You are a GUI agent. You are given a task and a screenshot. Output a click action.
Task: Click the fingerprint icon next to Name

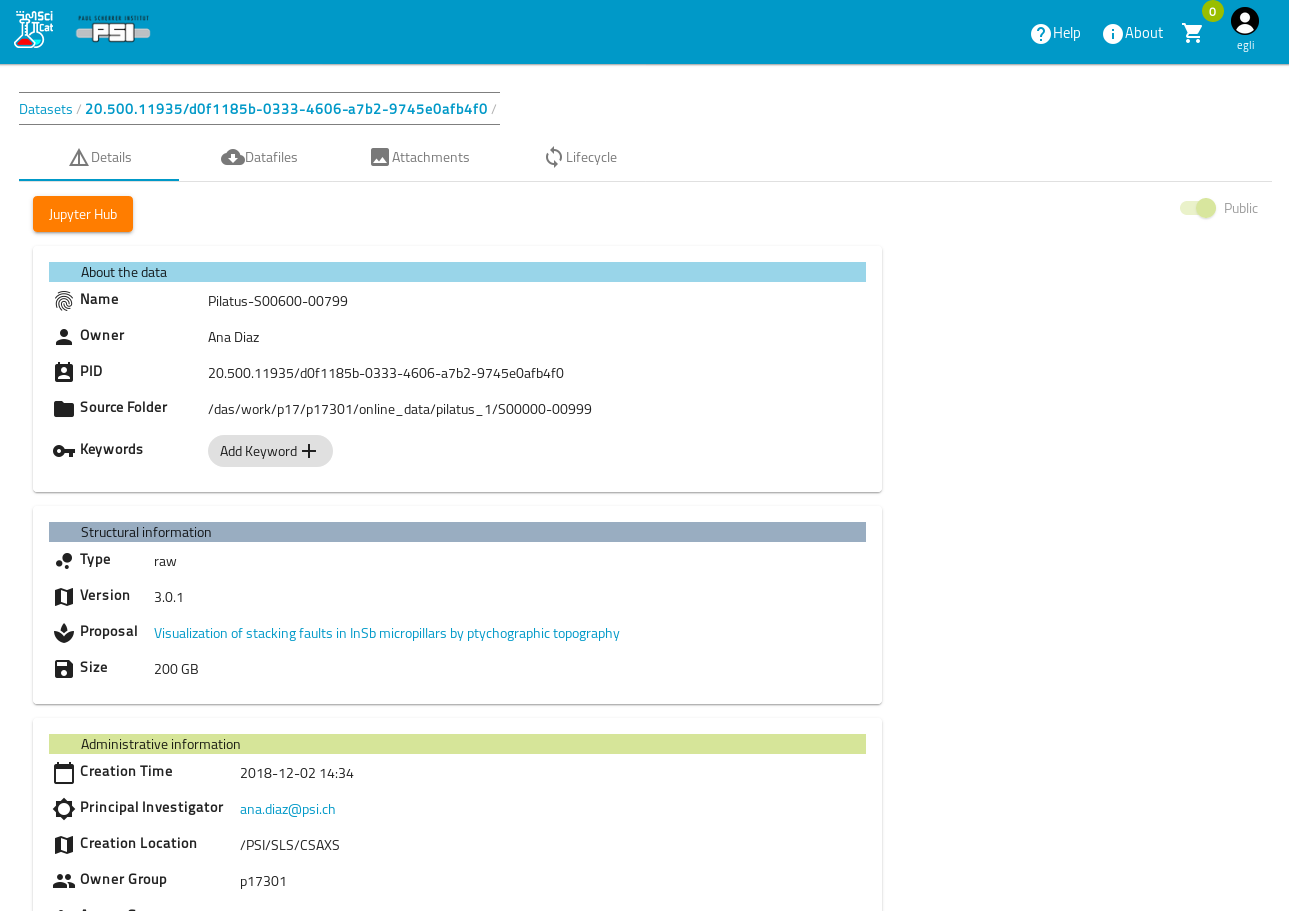(64, 300)
